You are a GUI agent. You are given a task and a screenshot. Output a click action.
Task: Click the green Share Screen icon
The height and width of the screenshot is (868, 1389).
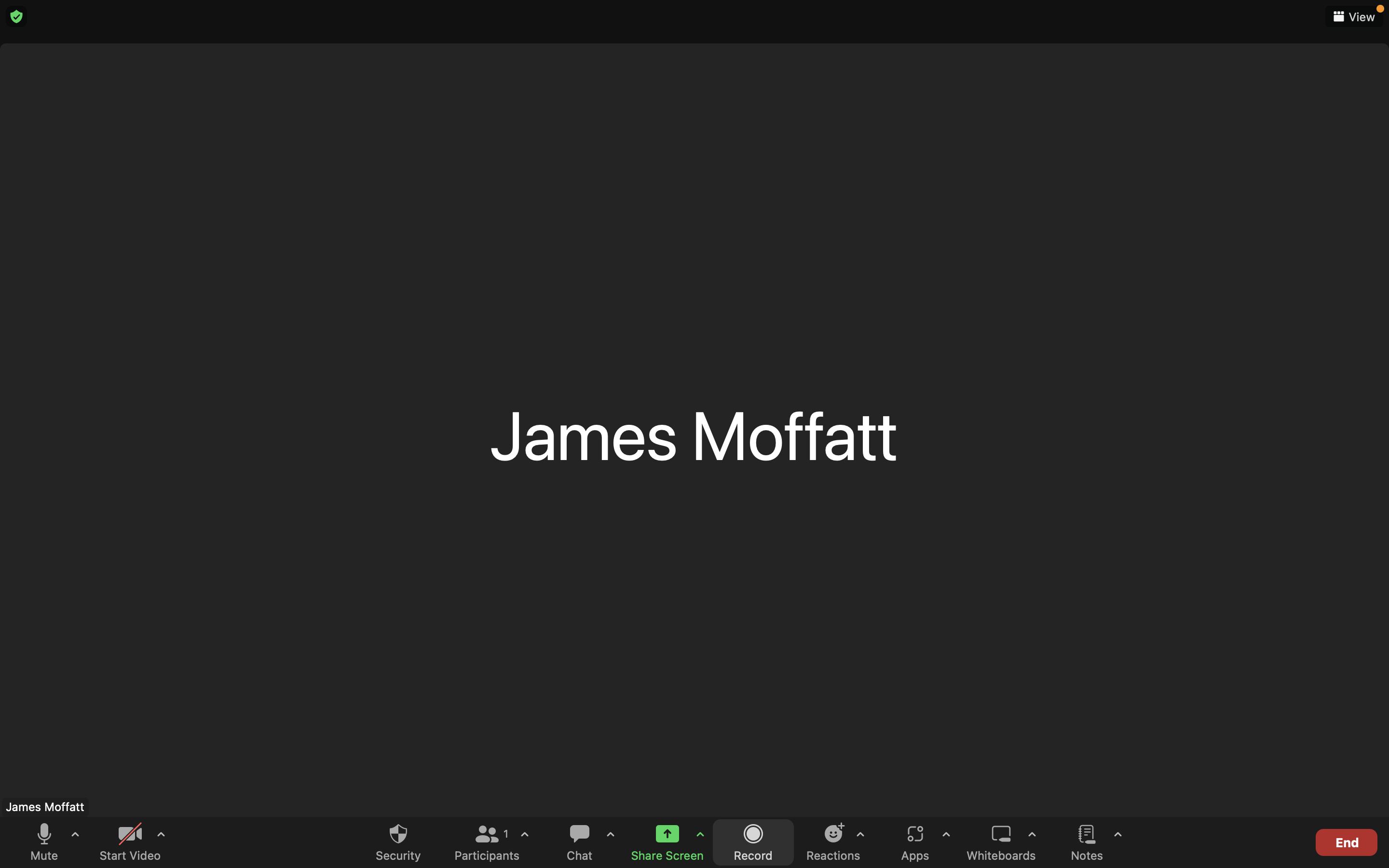coord(667,834)
